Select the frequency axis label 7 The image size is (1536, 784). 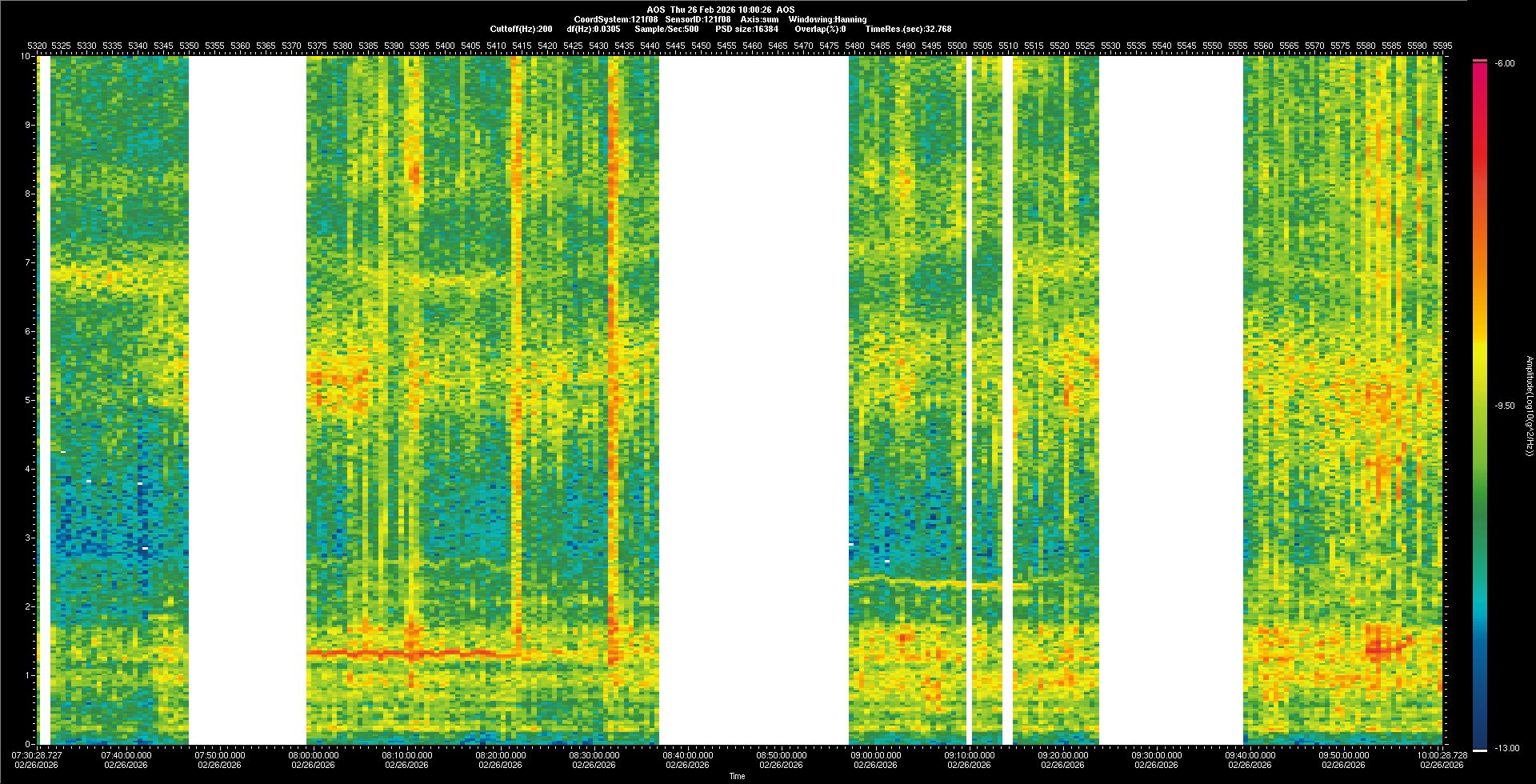coord(29,262)
